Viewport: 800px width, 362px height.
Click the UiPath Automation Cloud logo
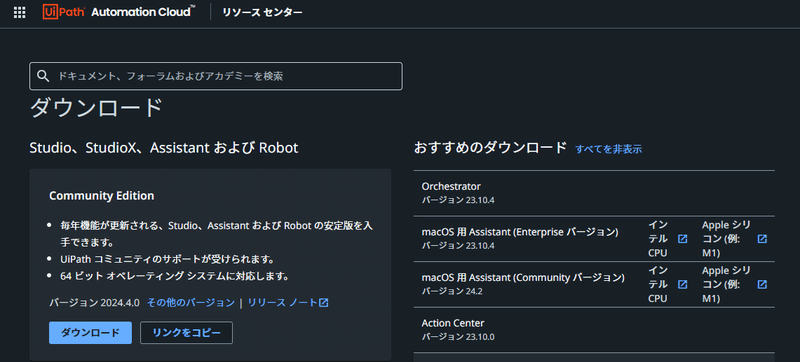(x=118, y=12)
